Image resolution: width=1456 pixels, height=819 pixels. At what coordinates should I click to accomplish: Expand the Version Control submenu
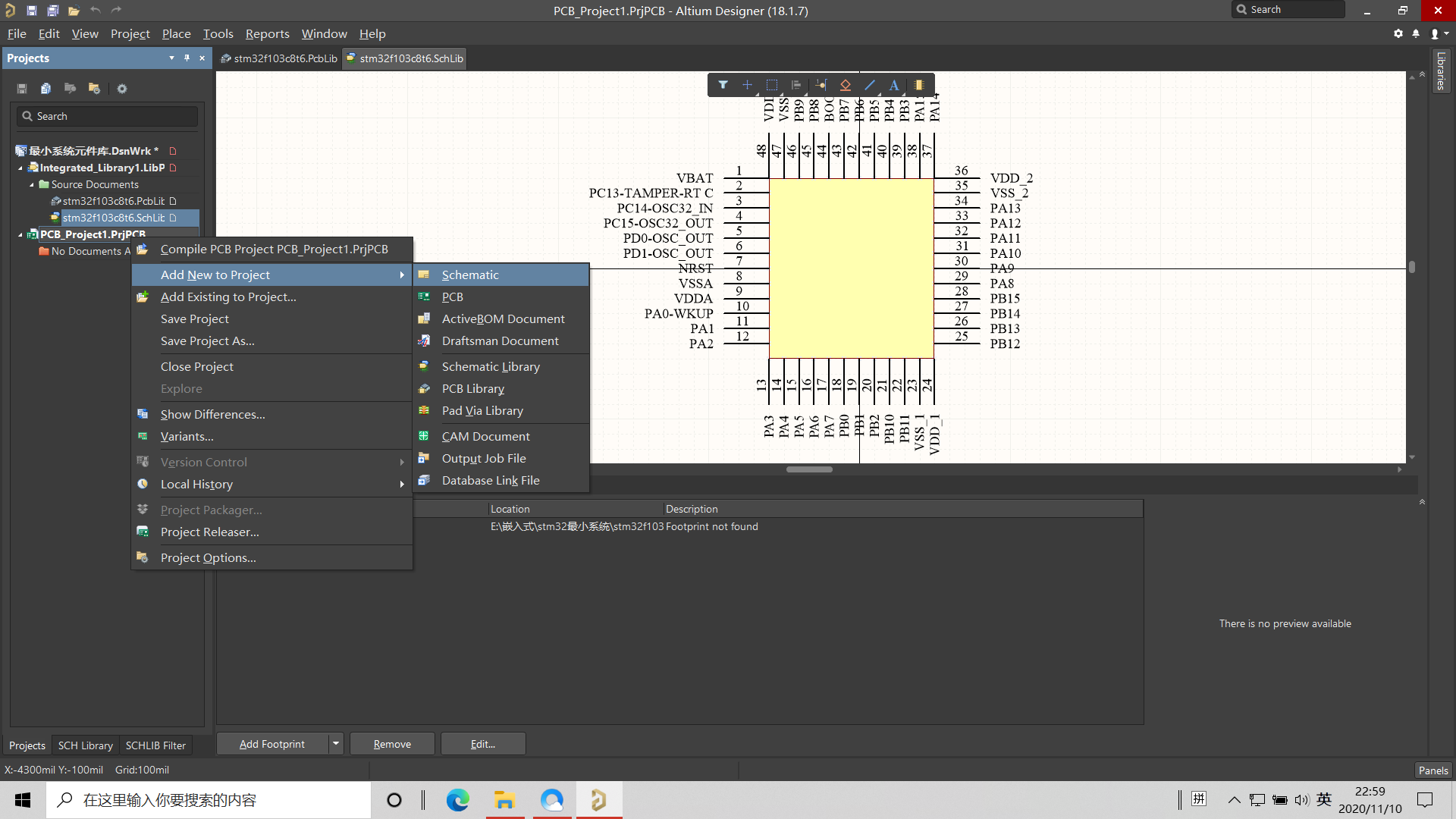coord(402,462)
